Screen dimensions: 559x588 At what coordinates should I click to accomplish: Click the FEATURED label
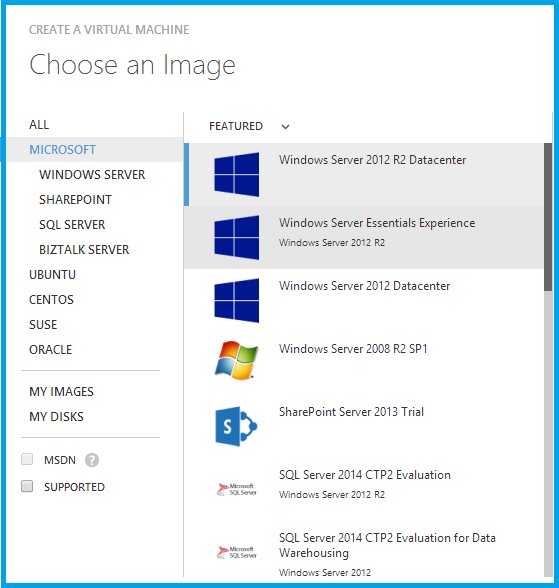[x=236, y=126]
